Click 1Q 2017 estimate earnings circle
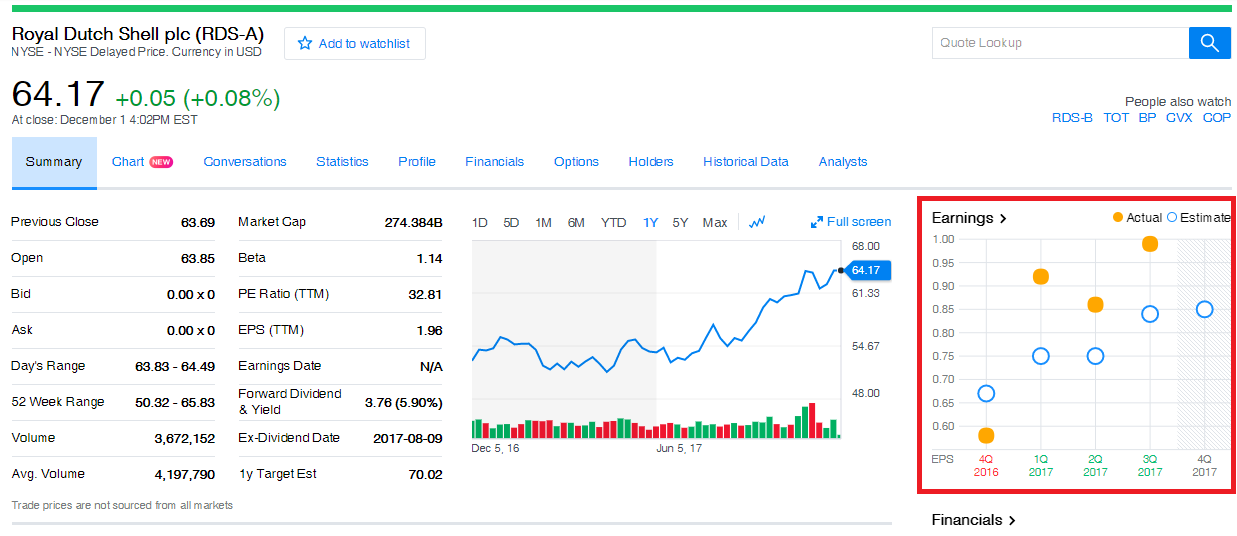 1041,356
